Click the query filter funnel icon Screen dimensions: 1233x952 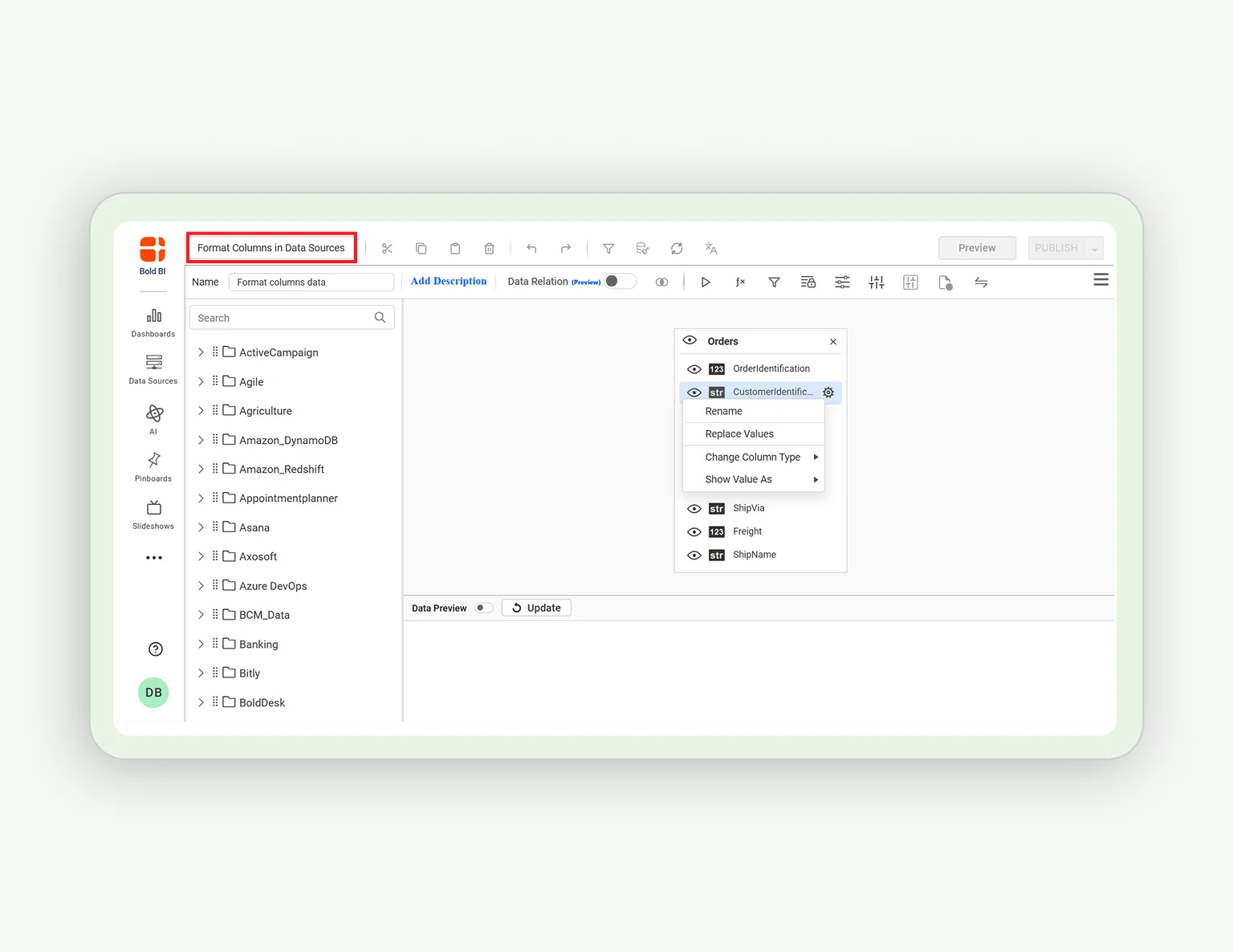[774, 283]
